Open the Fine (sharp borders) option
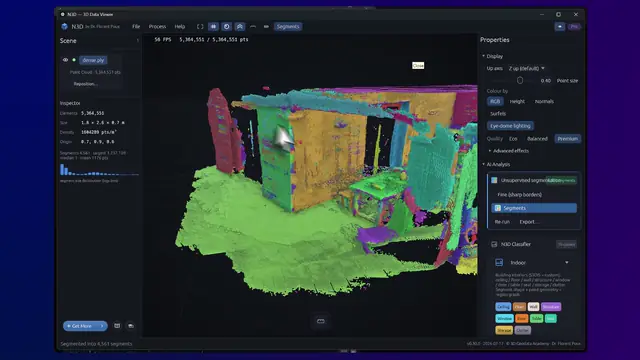The width and height of the screenshot is (640, 360). click(x=520, y=195)
